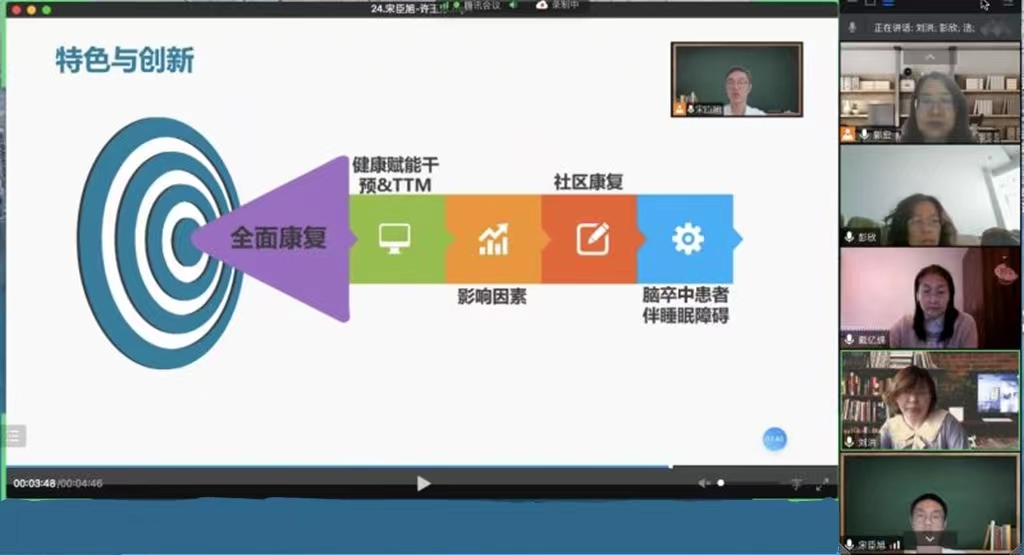Image resolution: width=1024 pixels, height=555 pixels.
Task: Toggle microphone icon beside the speaking indicator
Action: (x=852, y=27)
